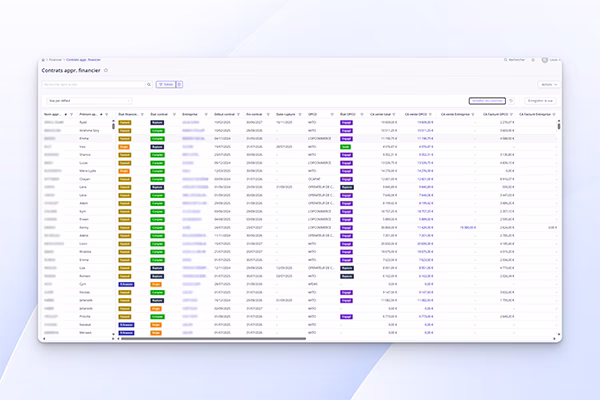Click the right arrow of horizontal scrollbar
Screen dimensions: 600x400
point(554,339)
